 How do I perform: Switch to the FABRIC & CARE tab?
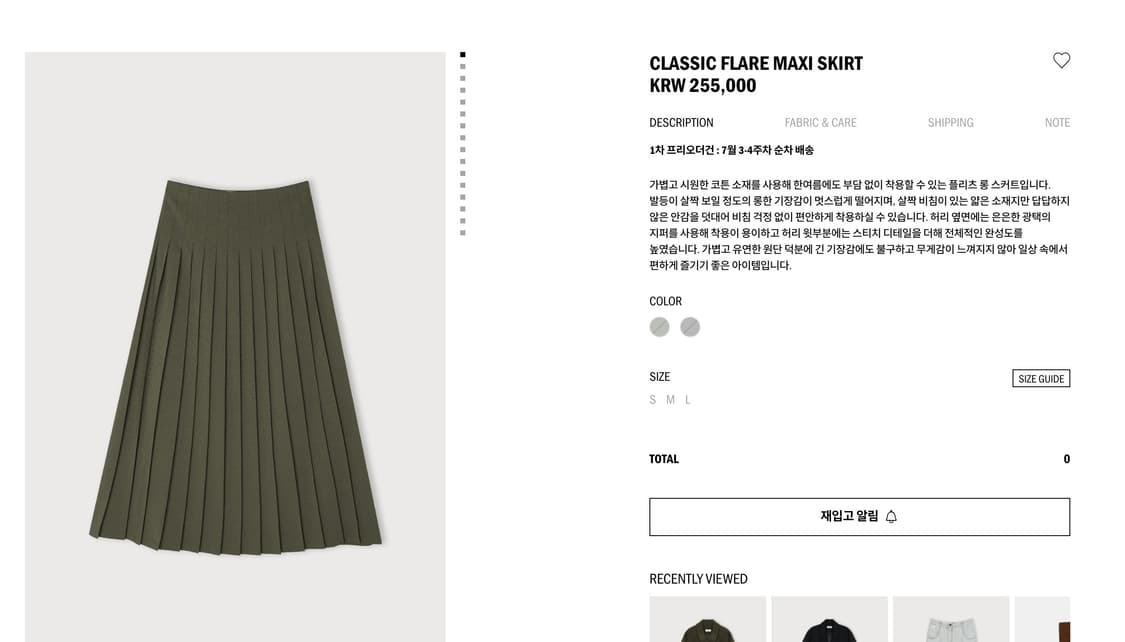820,123
